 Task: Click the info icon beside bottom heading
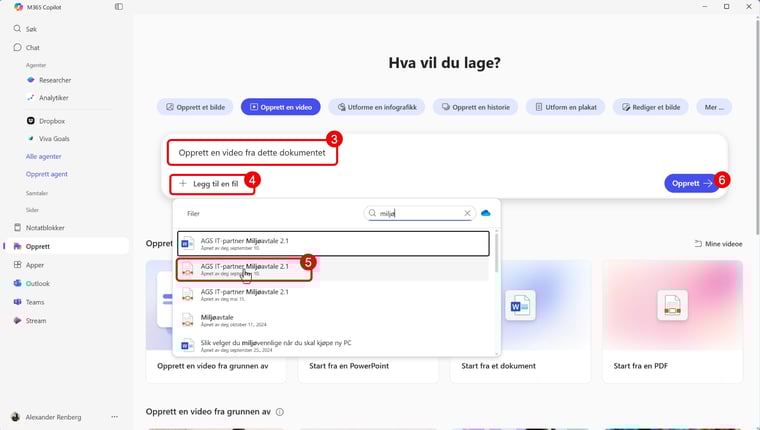tap(280, 412)
